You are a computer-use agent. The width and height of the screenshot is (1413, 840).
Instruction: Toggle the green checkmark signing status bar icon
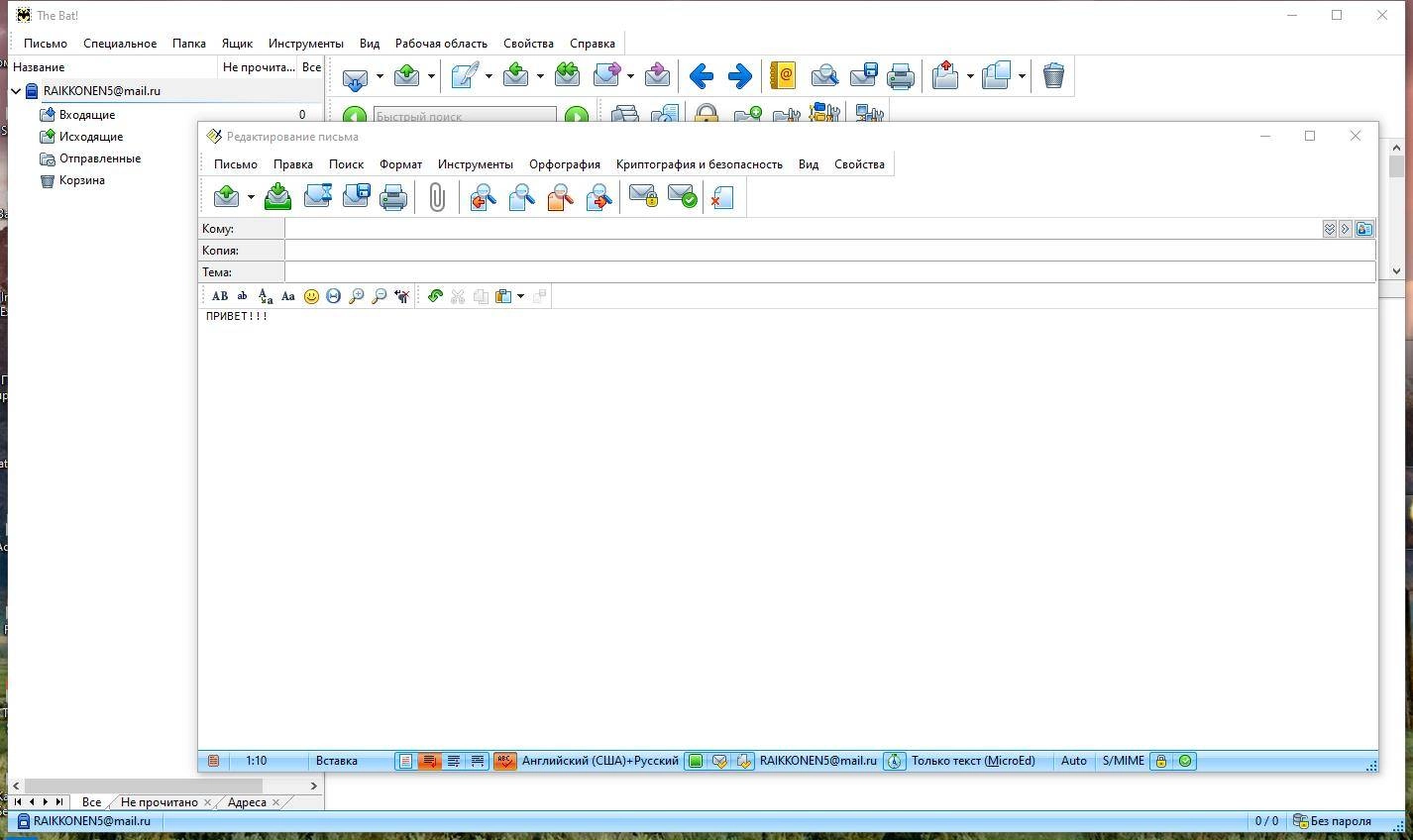(1185, 761)
